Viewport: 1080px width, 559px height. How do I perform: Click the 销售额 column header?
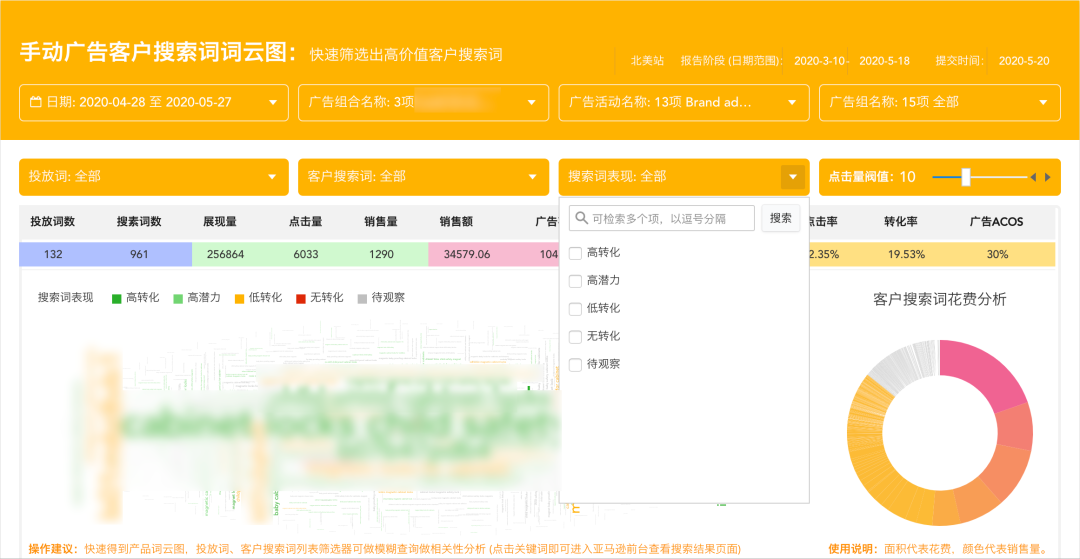point(456,222)
